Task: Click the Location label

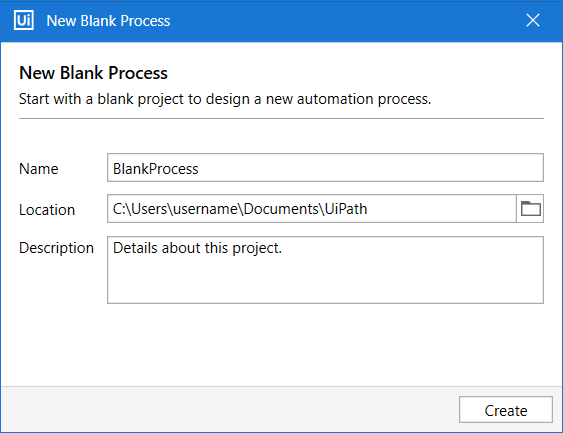Action: pyautogui.click(x=47, y=210)
